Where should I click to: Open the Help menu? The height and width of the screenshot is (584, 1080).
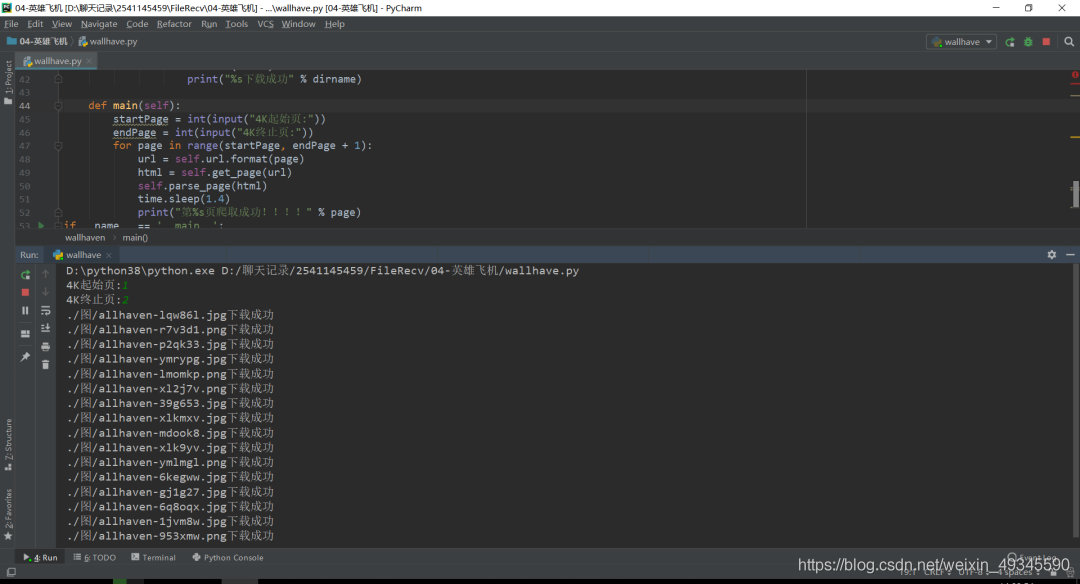tap(335, 24)
